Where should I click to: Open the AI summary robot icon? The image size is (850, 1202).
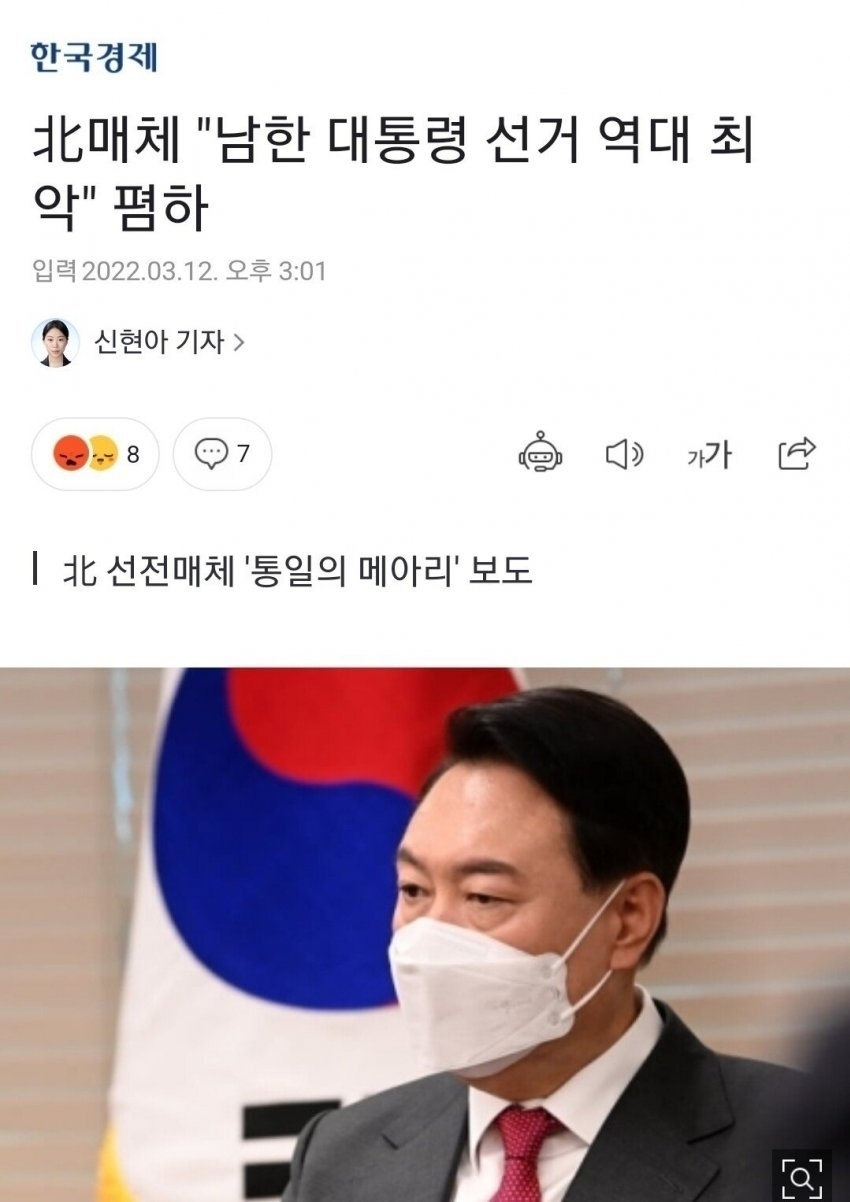coord(540,454)
